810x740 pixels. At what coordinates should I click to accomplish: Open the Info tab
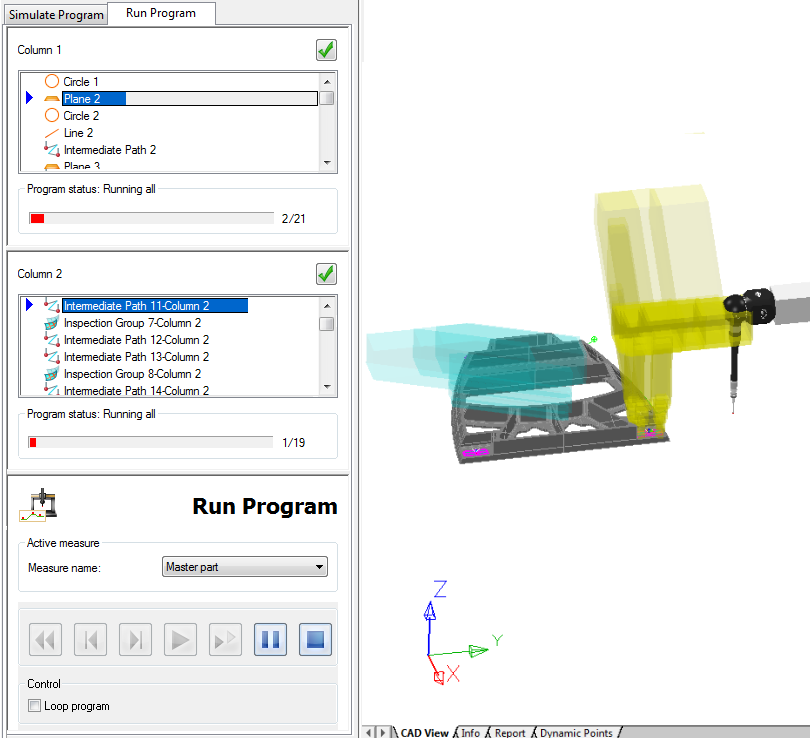pos(471,733)
